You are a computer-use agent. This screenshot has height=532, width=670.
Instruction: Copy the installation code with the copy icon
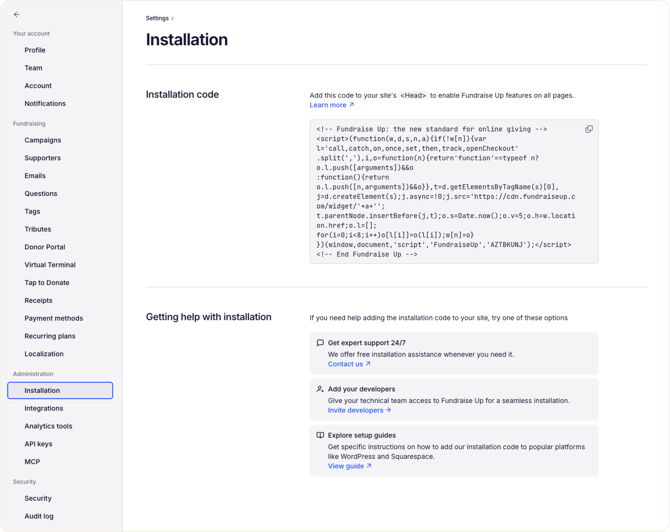[589, 129]
